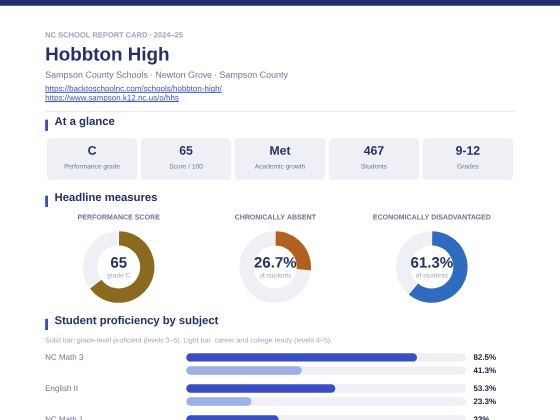The image size is (560, 420).
Task: Select the Academic growth Met card
Action: pyautogui.click(x=280, y=159)
